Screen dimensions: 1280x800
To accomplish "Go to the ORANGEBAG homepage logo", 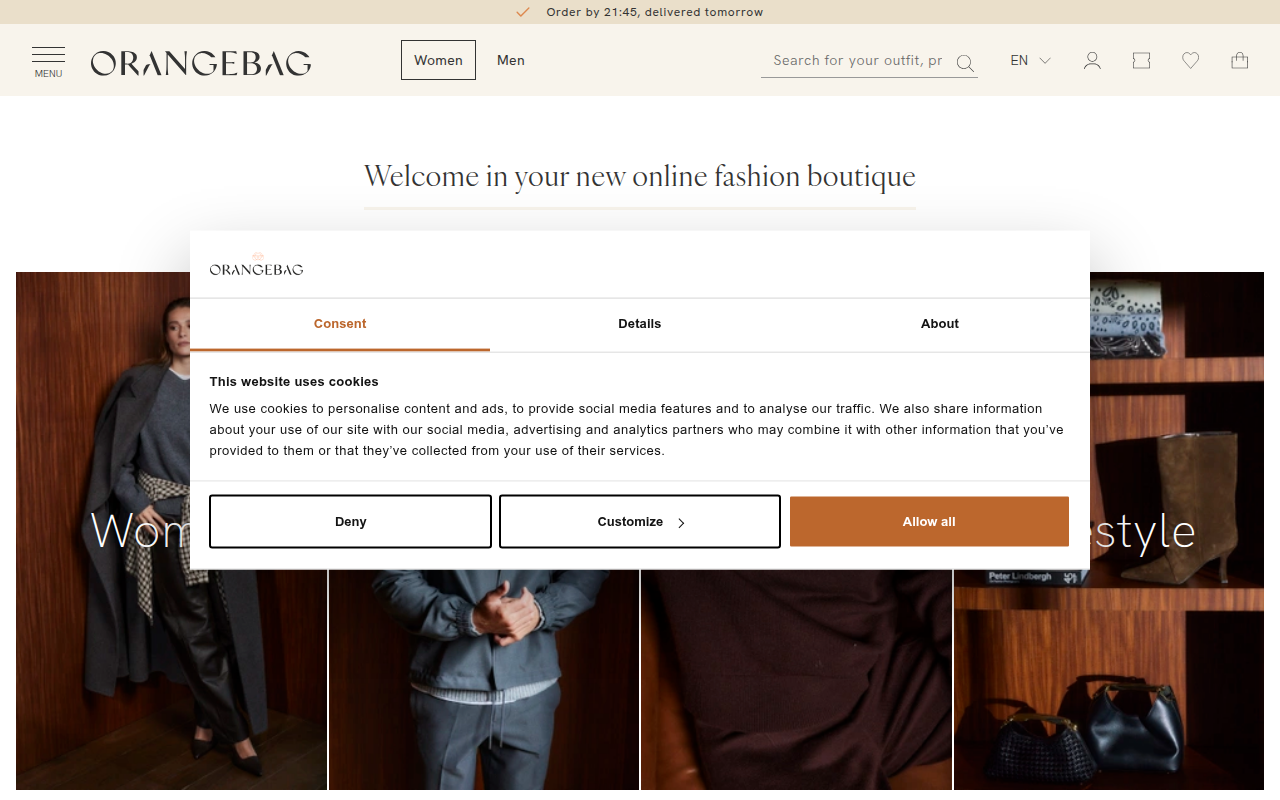I will [201, 63].
